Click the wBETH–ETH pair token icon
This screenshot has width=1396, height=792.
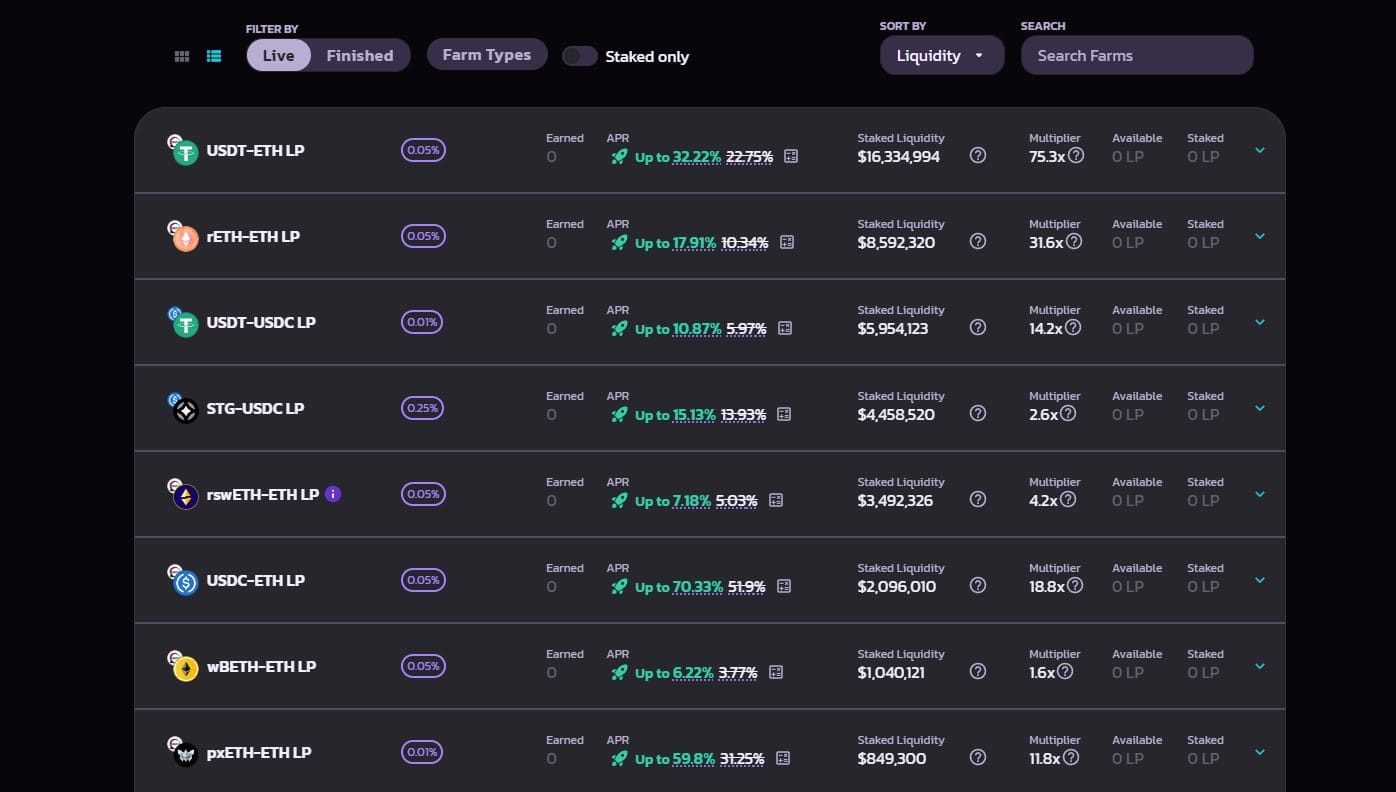185,666
